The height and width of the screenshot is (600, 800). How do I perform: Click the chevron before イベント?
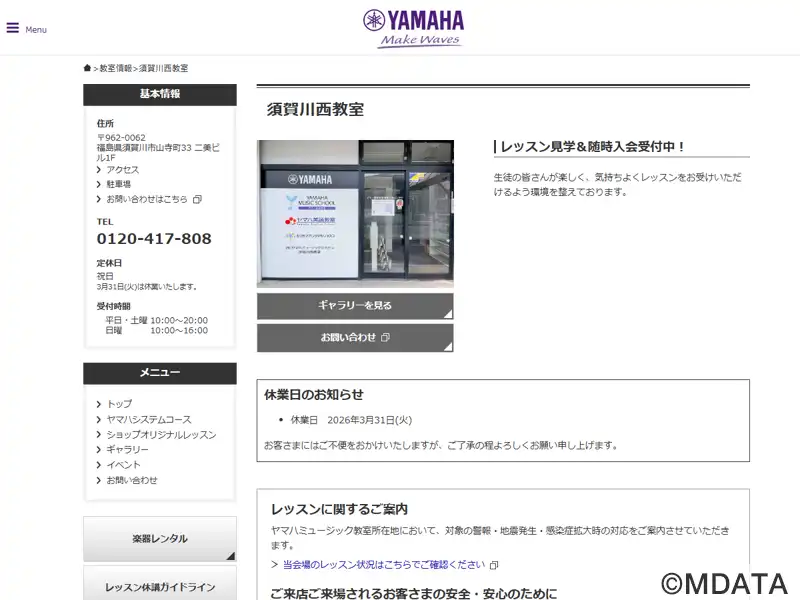coord(98,465)
